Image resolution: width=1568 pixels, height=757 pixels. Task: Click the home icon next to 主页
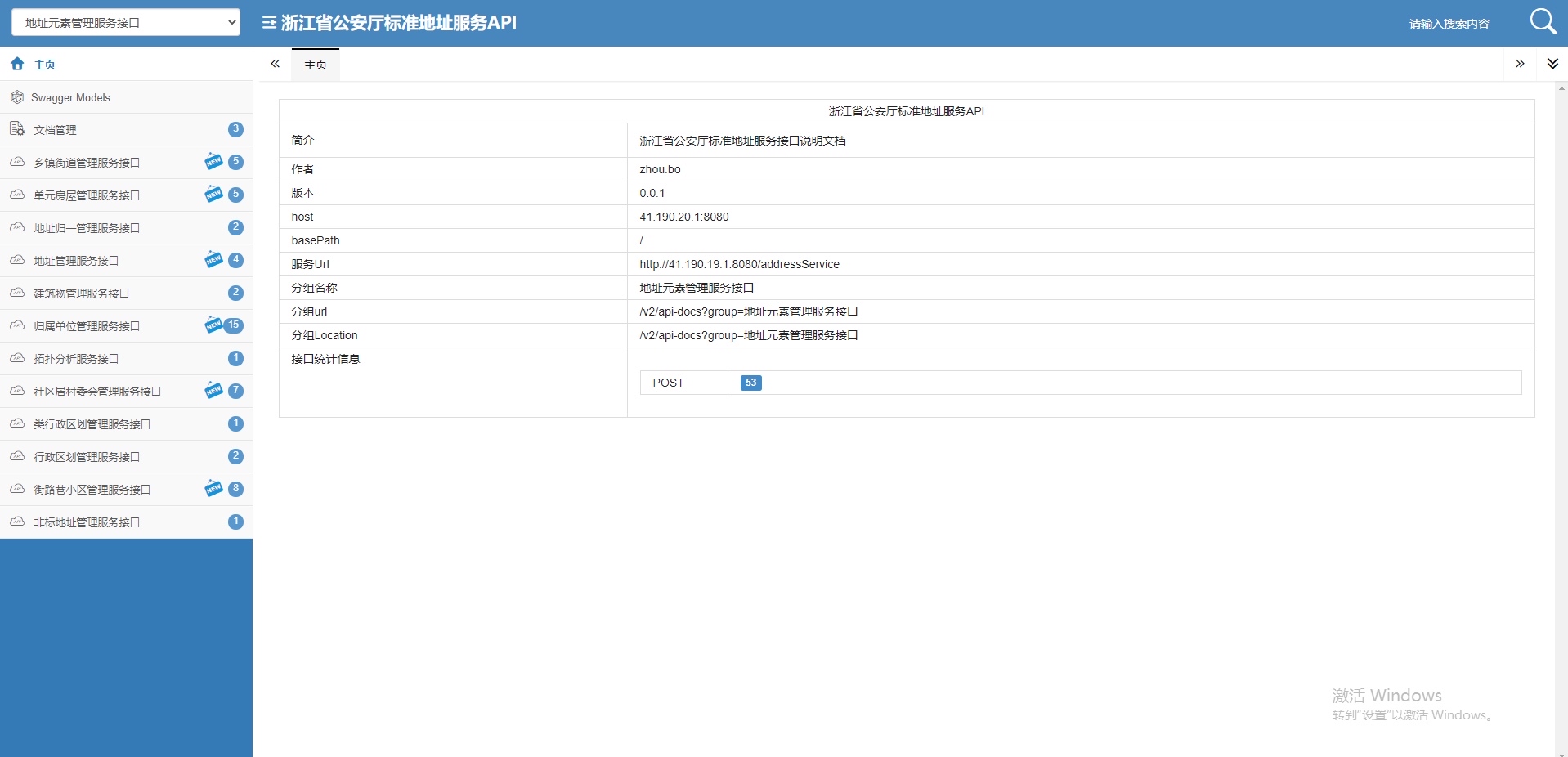[17, 64]
